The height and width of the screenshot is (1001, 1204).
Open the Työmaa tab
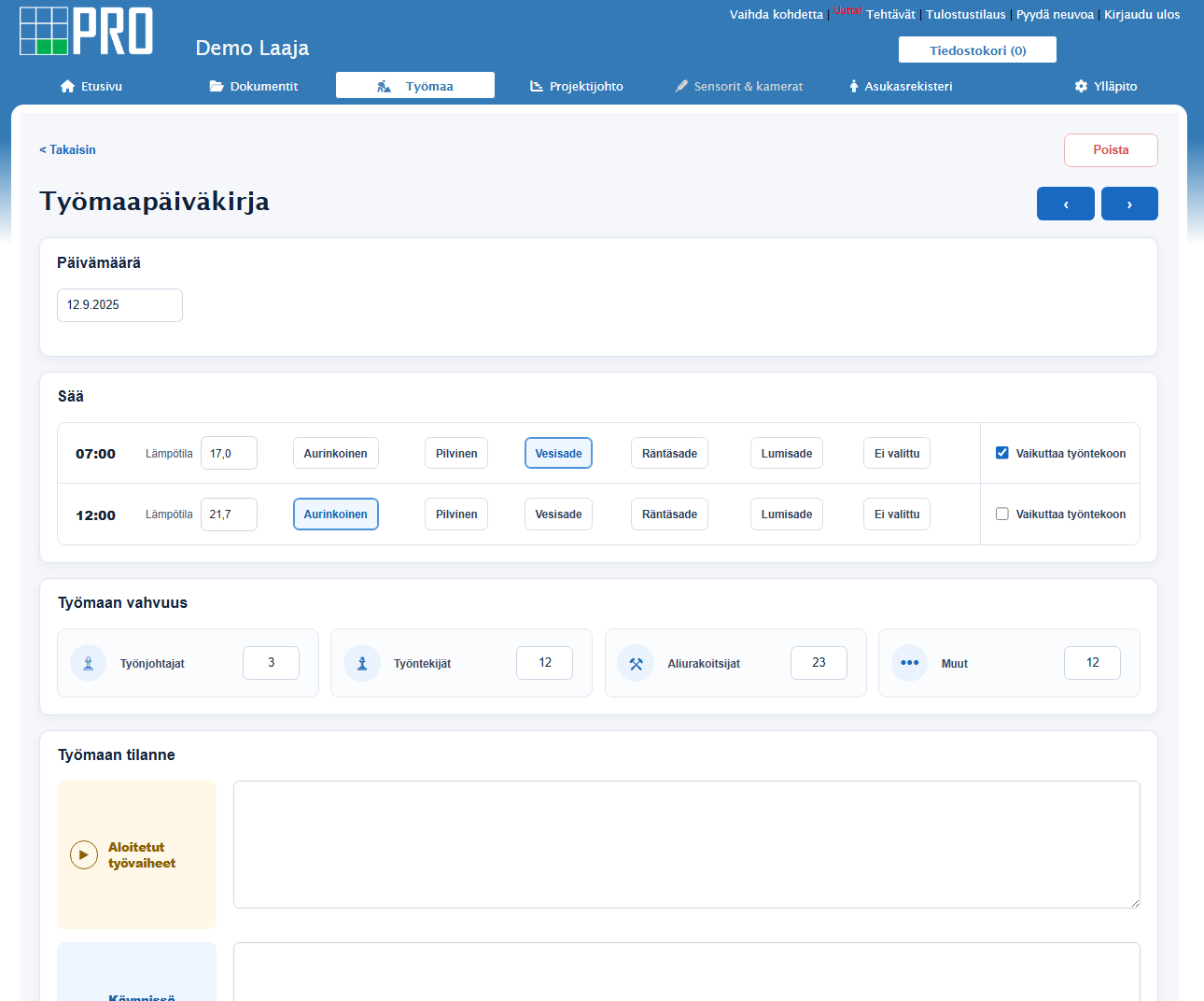(415, 85)
